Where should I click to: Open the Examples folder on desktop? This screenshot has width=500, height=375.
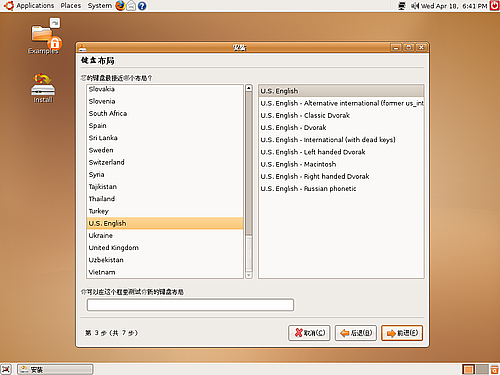point(44,36)
